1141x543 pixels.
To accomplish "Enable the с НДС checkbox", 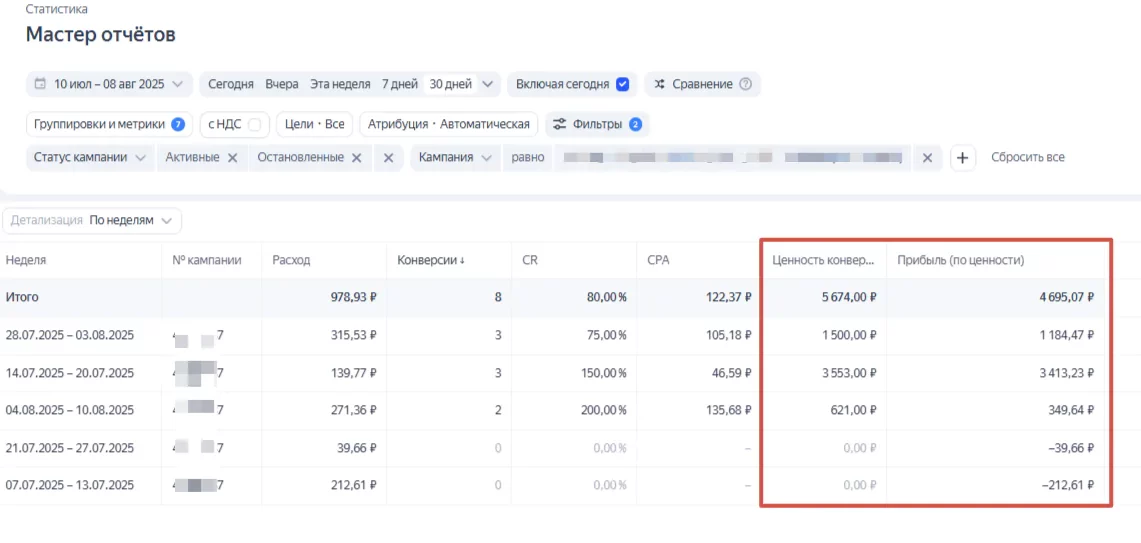I will 254,125.
